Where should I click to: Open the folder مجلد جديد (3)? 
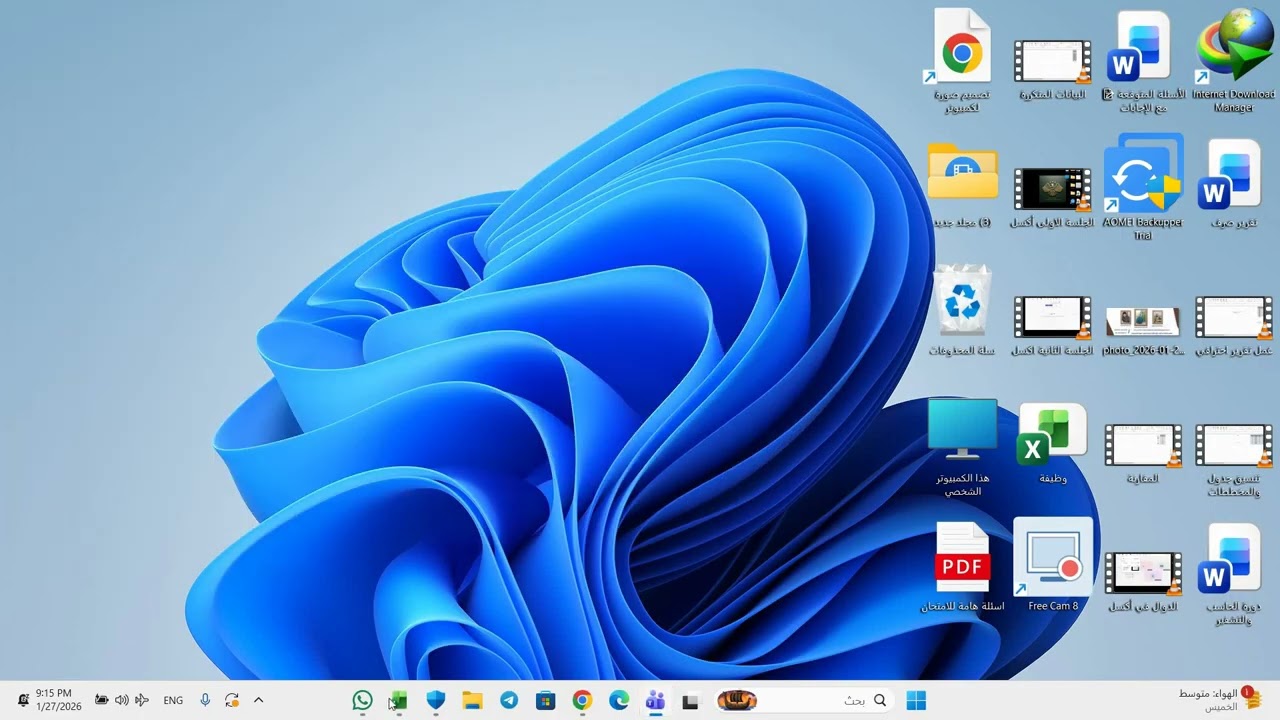point(961,187)
